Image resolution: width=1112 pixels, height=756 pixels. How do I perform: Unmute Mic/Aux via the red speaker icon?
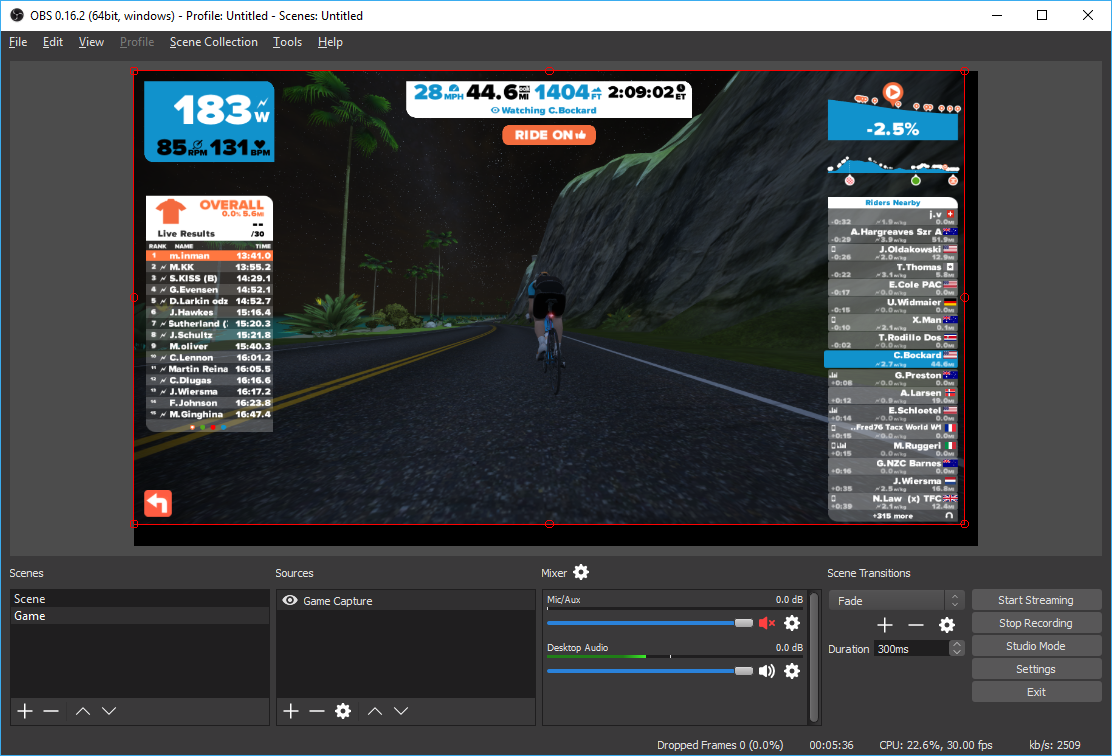(767, 623)
